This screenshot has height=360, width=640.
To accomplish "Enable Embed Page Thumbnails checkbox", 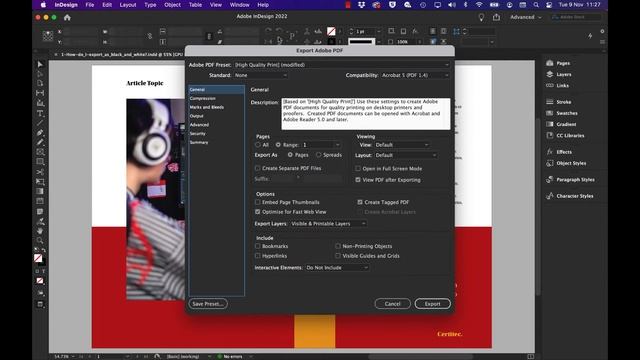I will [258, 202].
